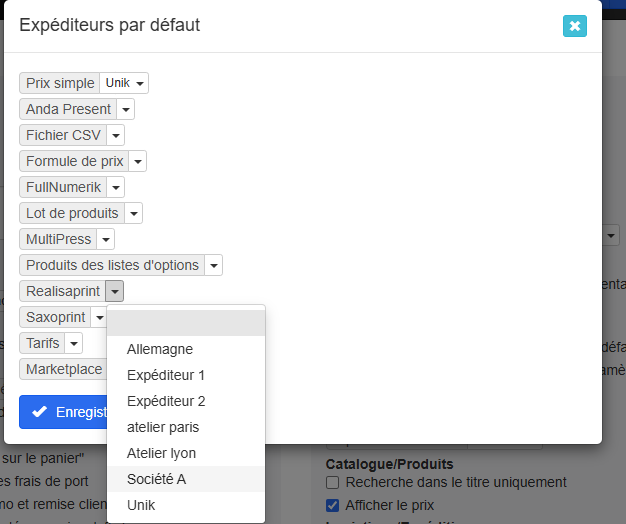The height and width of the screenshot is (524, 626).
Task: Expand Produits des listes d'options dropdown
Action: [x=214, y=265]
